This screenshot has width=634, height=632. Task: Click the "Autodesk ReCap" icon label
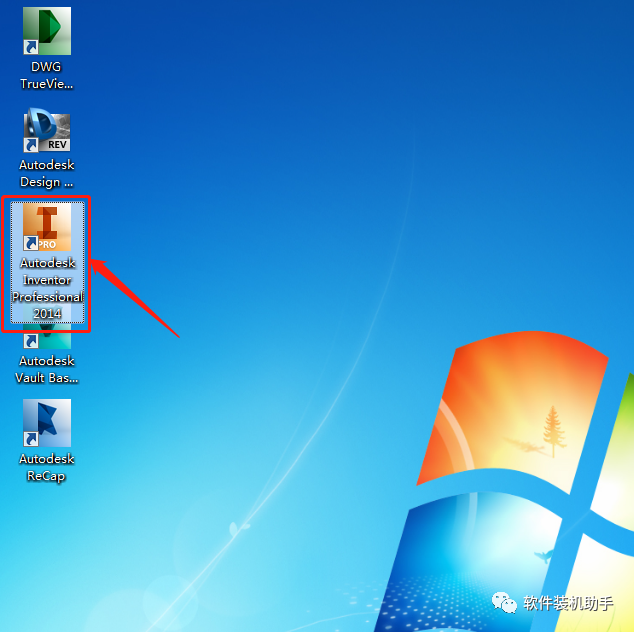(47, 467)
